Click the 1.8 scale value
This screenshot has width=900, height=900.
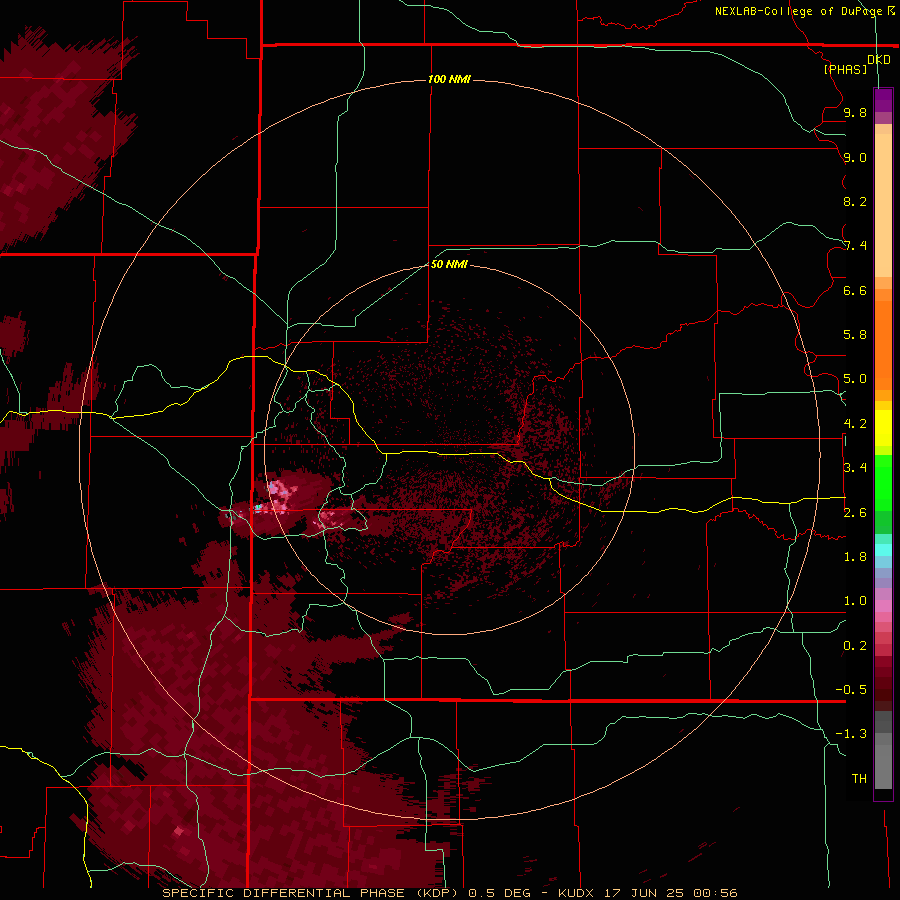click(855, 556)
